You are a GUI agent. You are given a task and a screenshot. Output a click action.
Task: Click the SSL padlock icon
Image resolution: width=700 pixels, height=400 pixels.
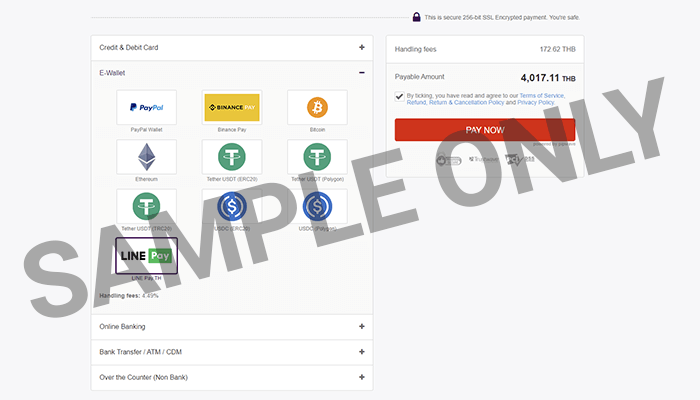click(x=416, y=17)
